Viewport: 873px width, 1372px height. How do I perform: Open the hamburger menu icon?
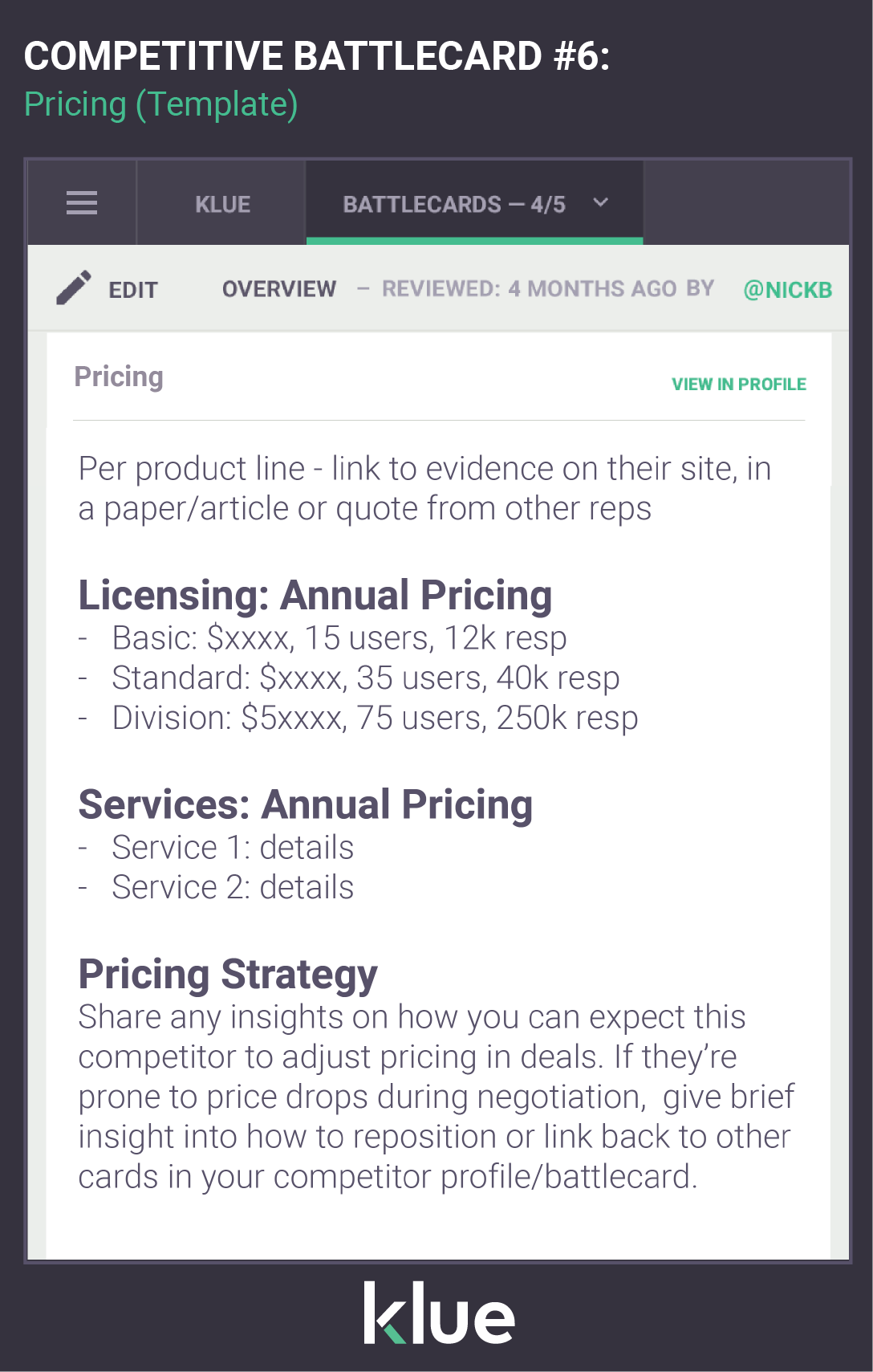(x=81, y=203)
